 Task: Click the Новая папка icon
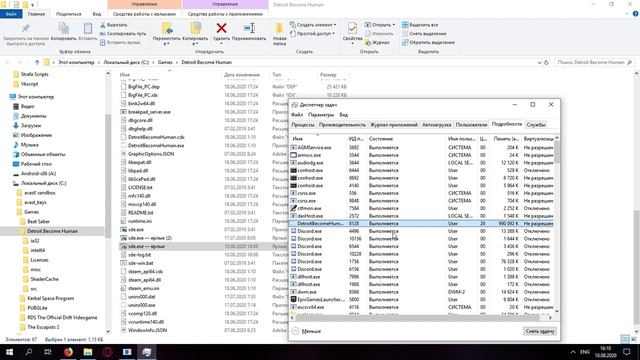tap(279, 28)
